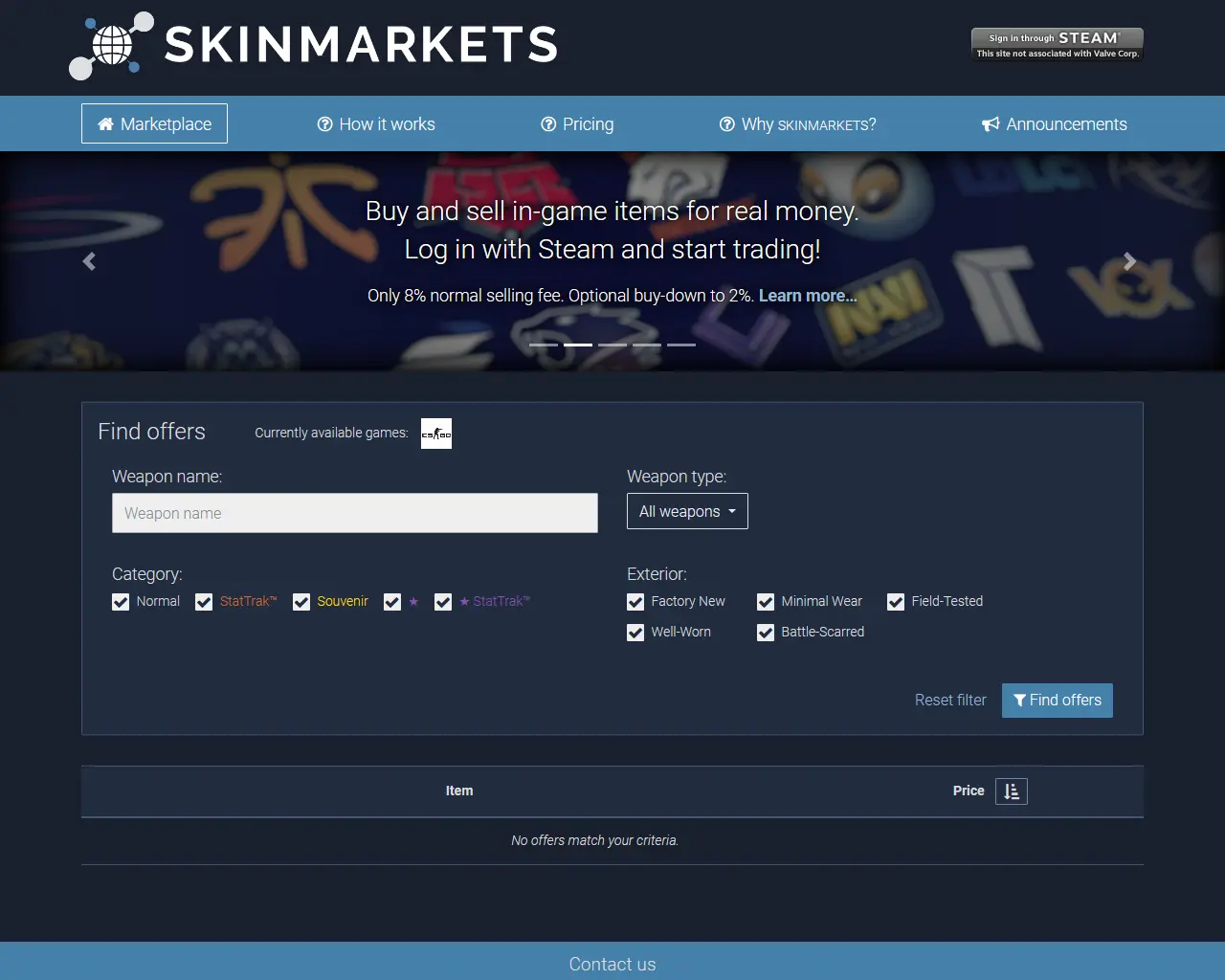Expand the All weapons dropdown
The height and width of the screenshot is (980, 1225).
coord(687,511)
